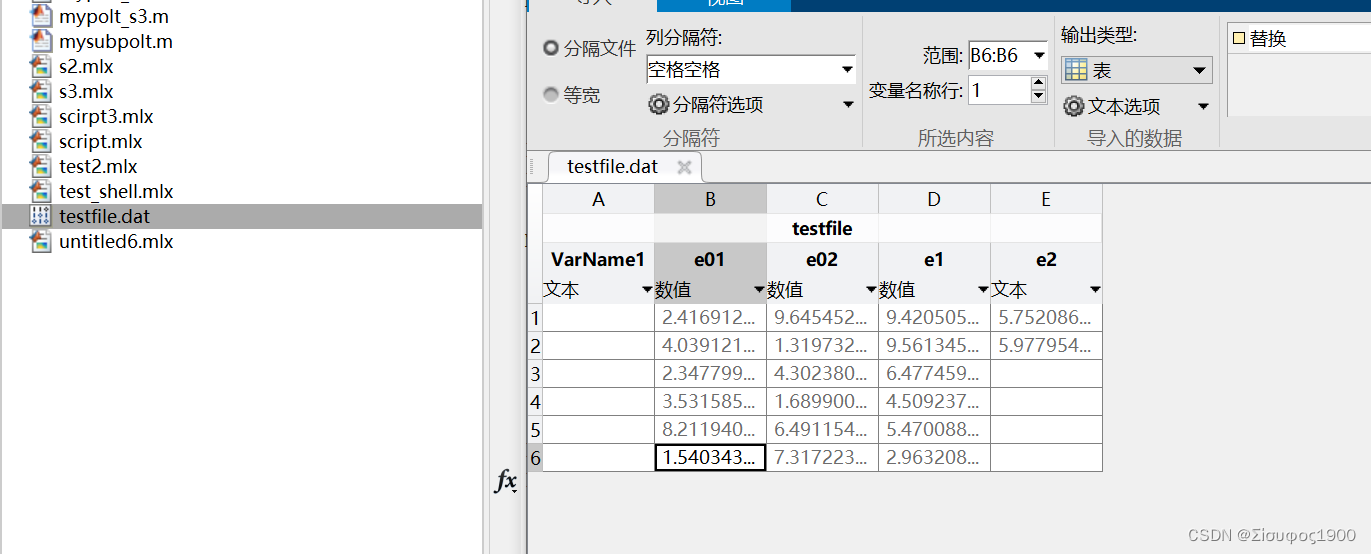Select untitled6.mlx in the file list
1371x554 pixels.
click(242, 241)
